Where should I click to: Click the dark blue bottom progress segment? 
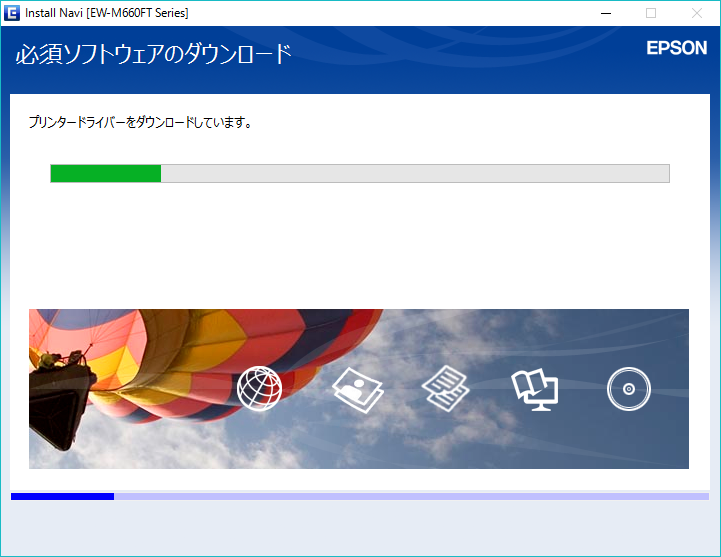tap(62, 496)
